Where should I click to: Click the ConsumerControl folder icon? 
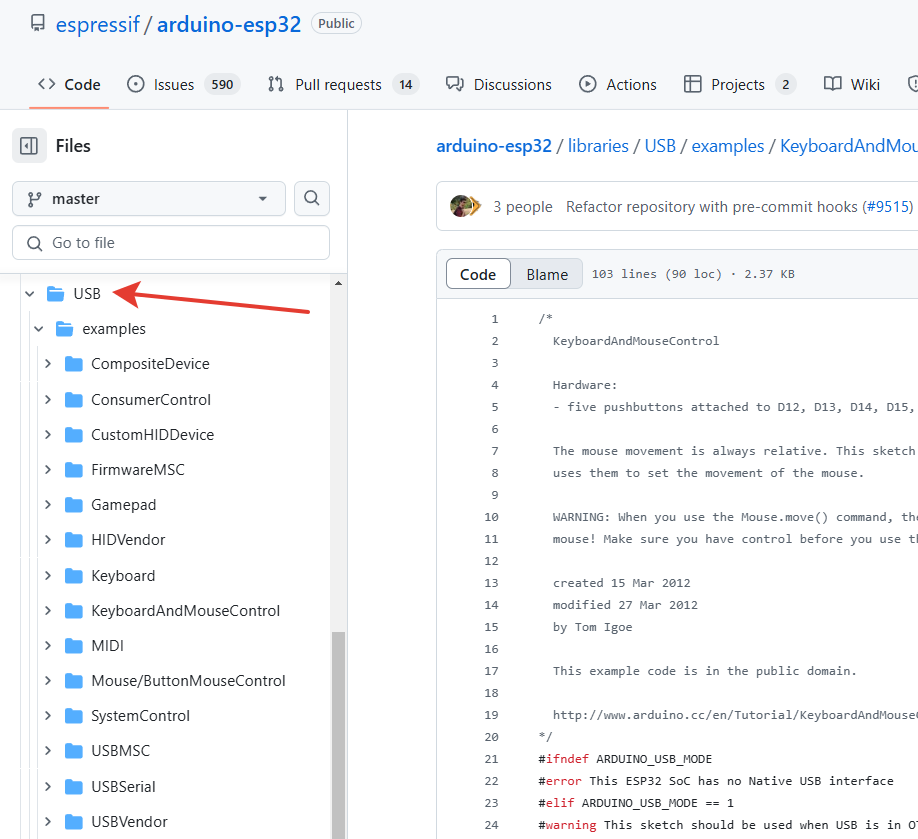pos(73,400)
